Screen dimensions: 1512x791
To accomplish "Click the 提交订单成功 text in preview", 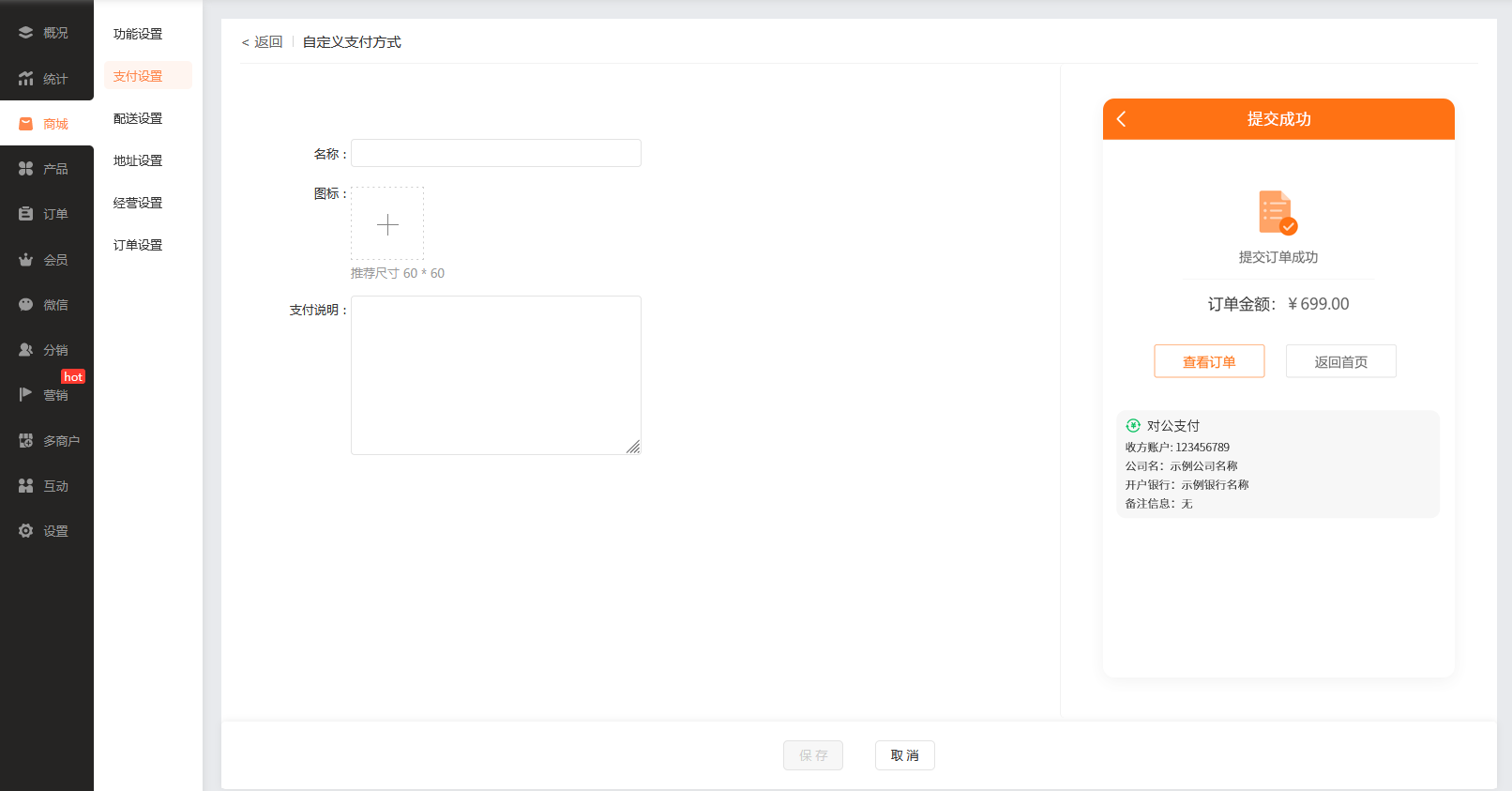I will 1278,257.
